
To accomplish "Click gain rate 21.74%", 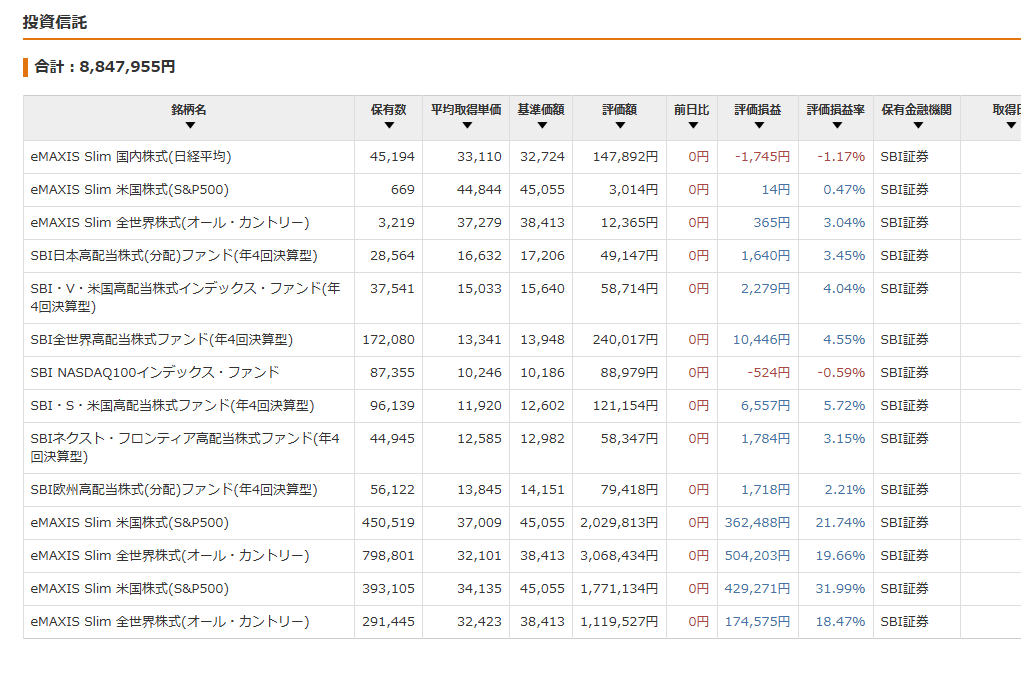I will click(x=840, y=523).
